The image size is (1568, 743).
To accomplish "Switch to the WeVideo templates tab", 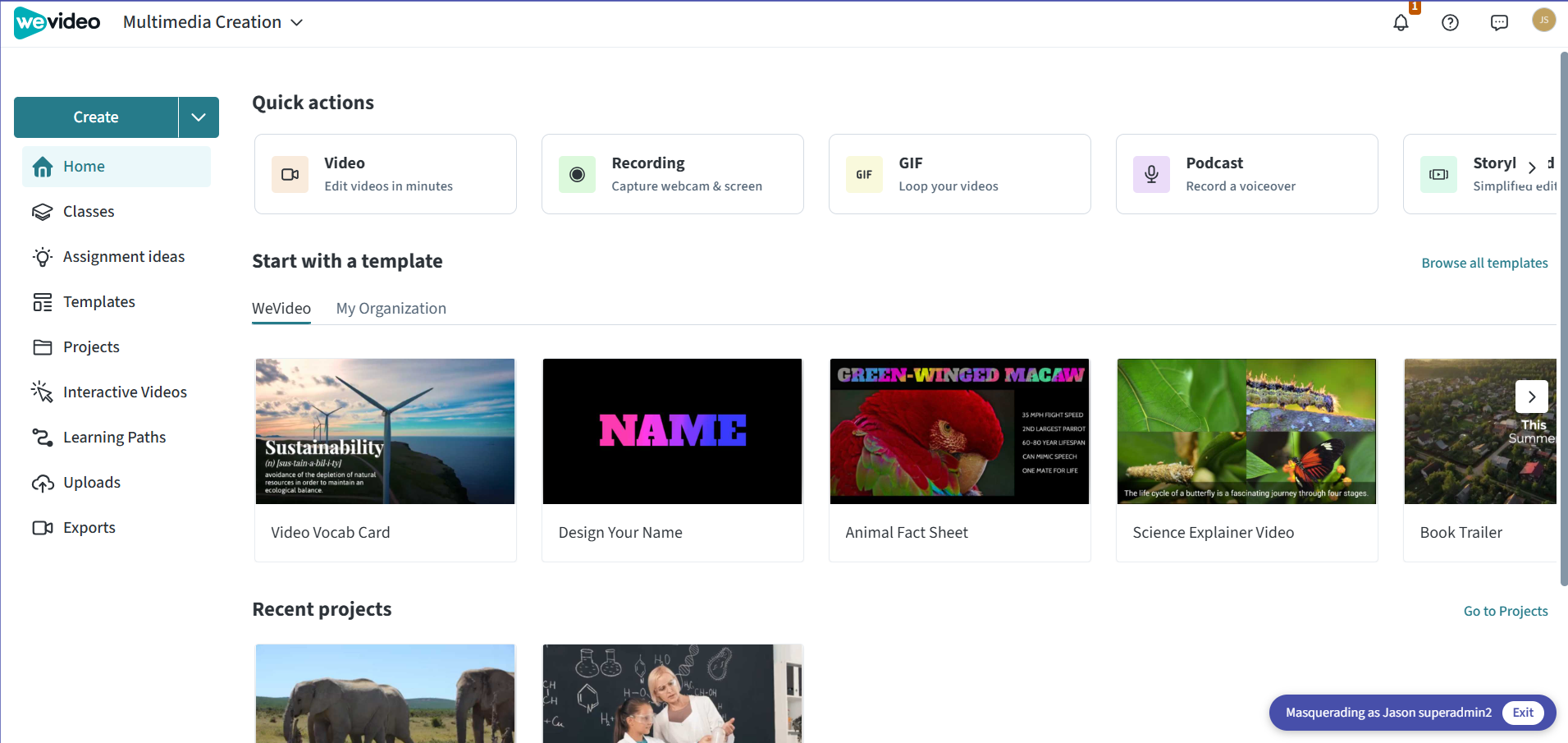I will pyautogui.click(x=281, y=309).
